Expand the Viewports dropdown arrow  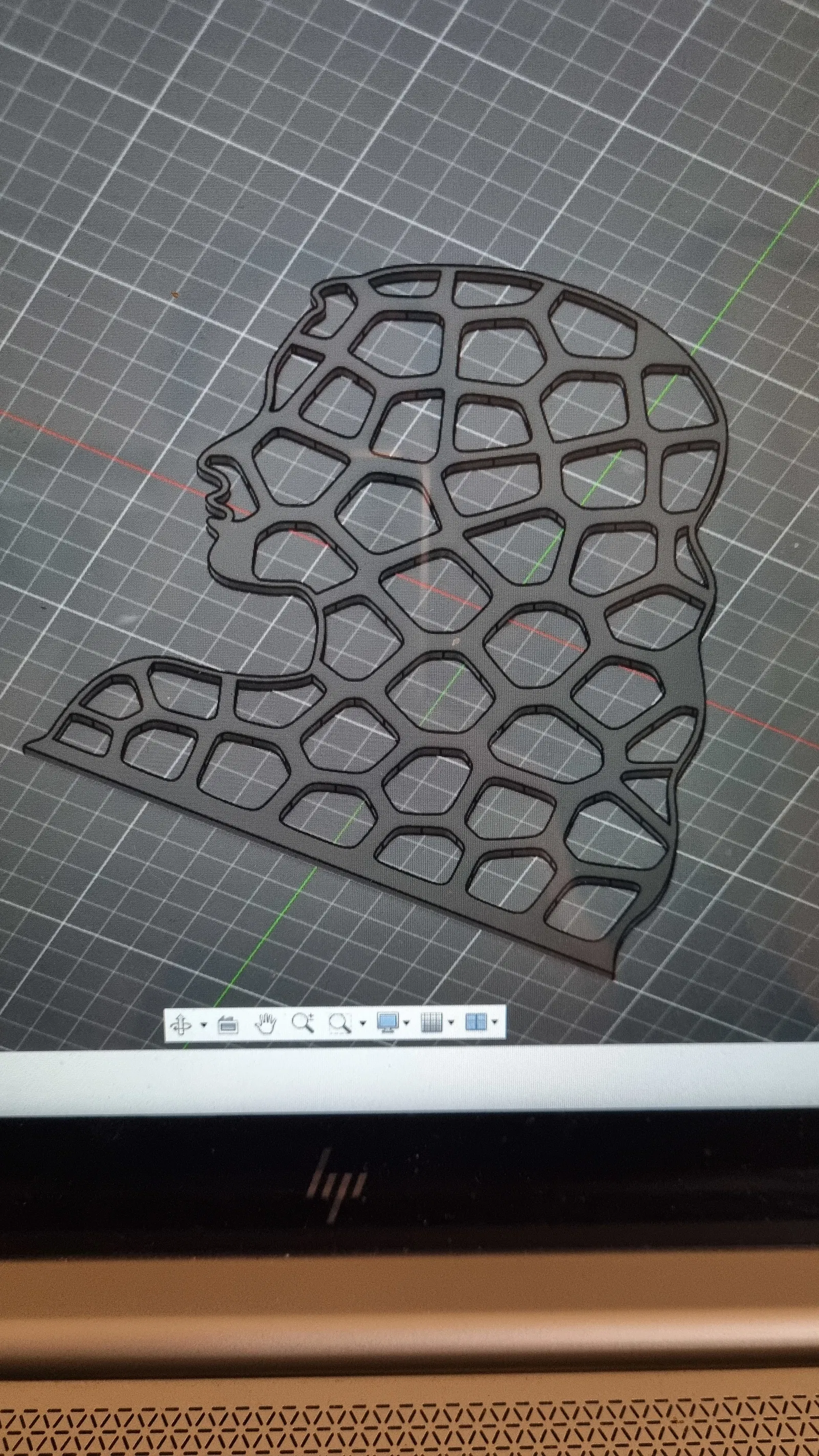[x=495, y=1021]
